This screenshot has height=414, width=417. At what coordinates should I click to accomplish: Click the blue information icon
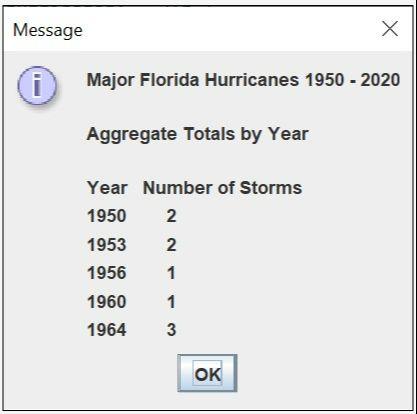tap(37, 85)
